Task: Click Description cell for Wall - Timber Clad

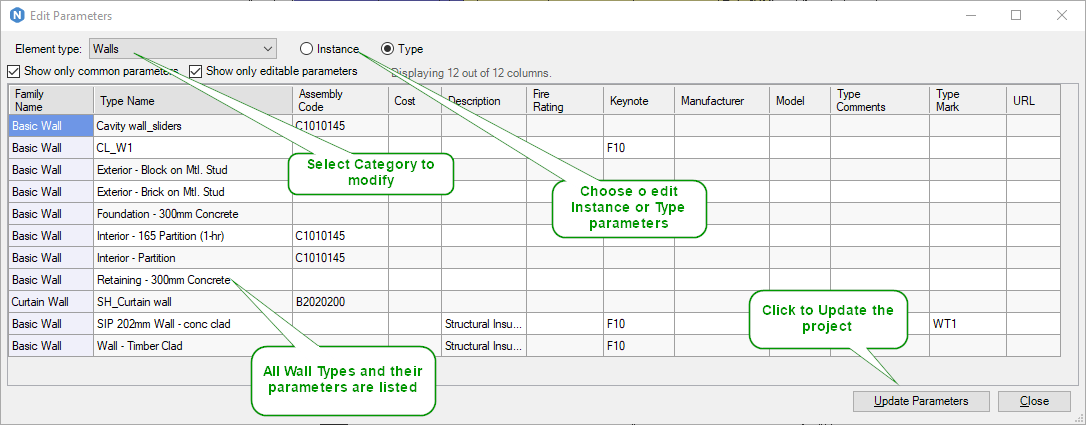Action: click(x=482, y=346)
